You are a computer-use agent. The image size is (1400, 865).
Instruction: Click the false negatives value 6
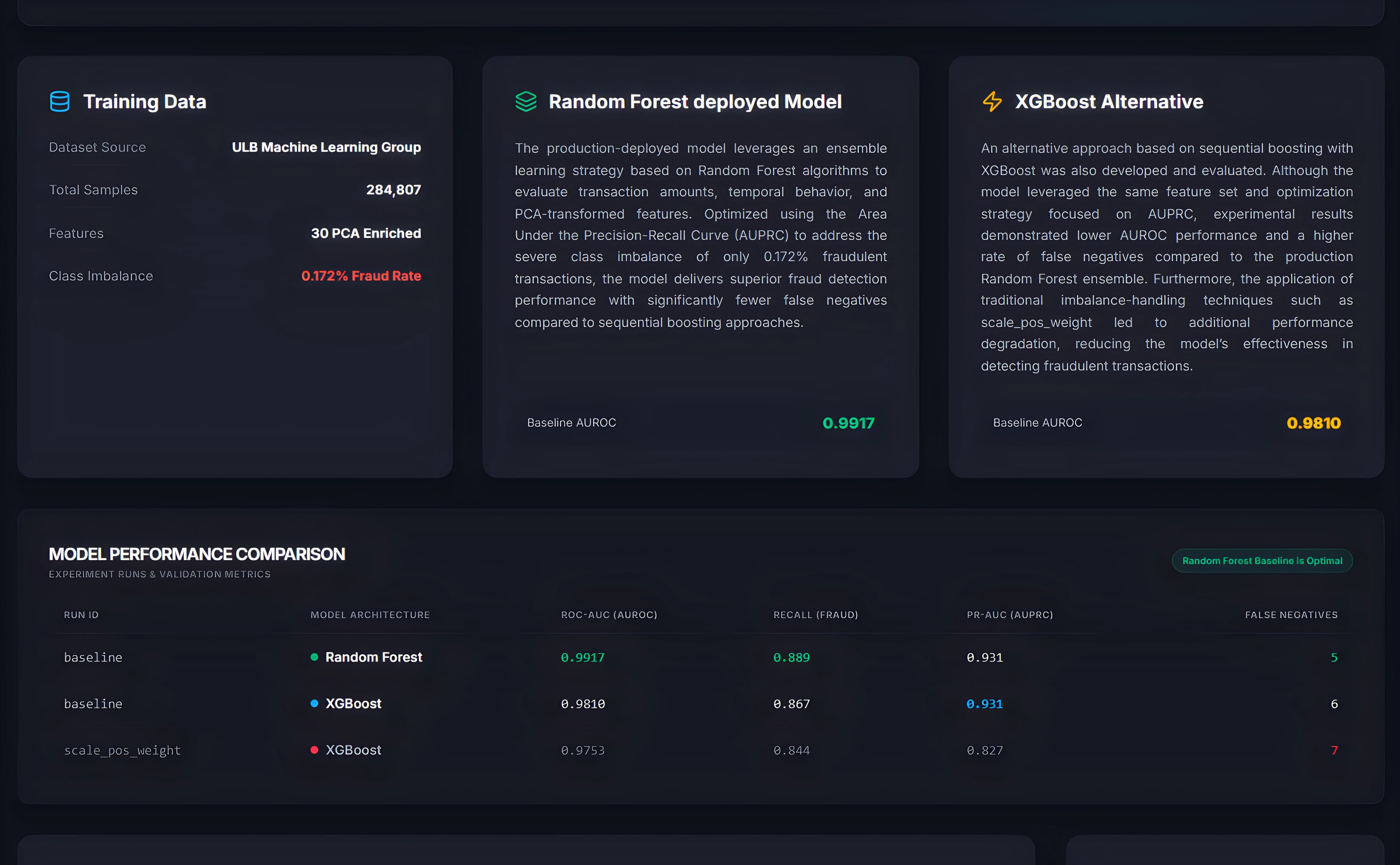[1334, 704]
